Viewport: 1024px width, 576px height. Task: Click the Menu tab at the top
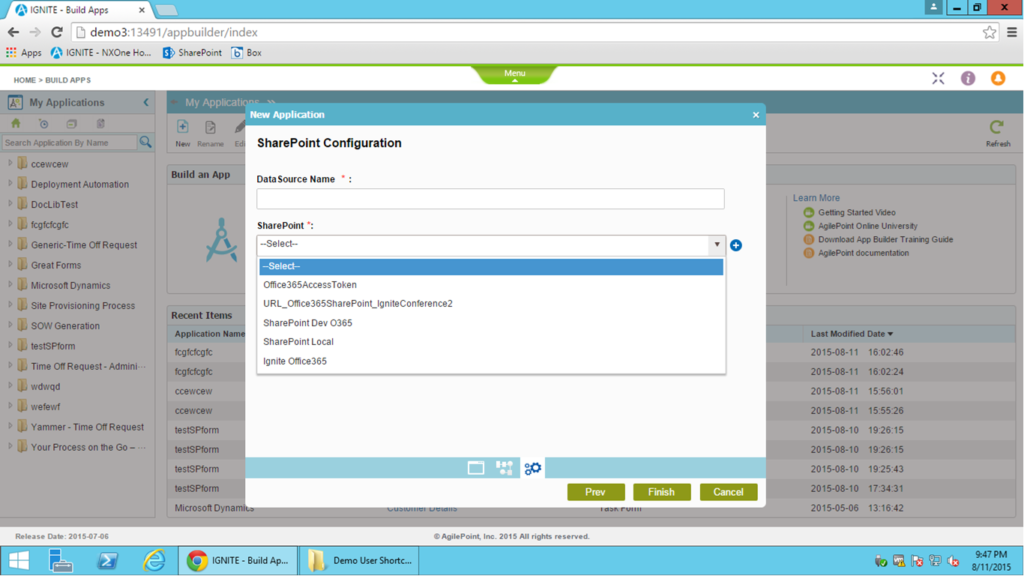[513, 72]
